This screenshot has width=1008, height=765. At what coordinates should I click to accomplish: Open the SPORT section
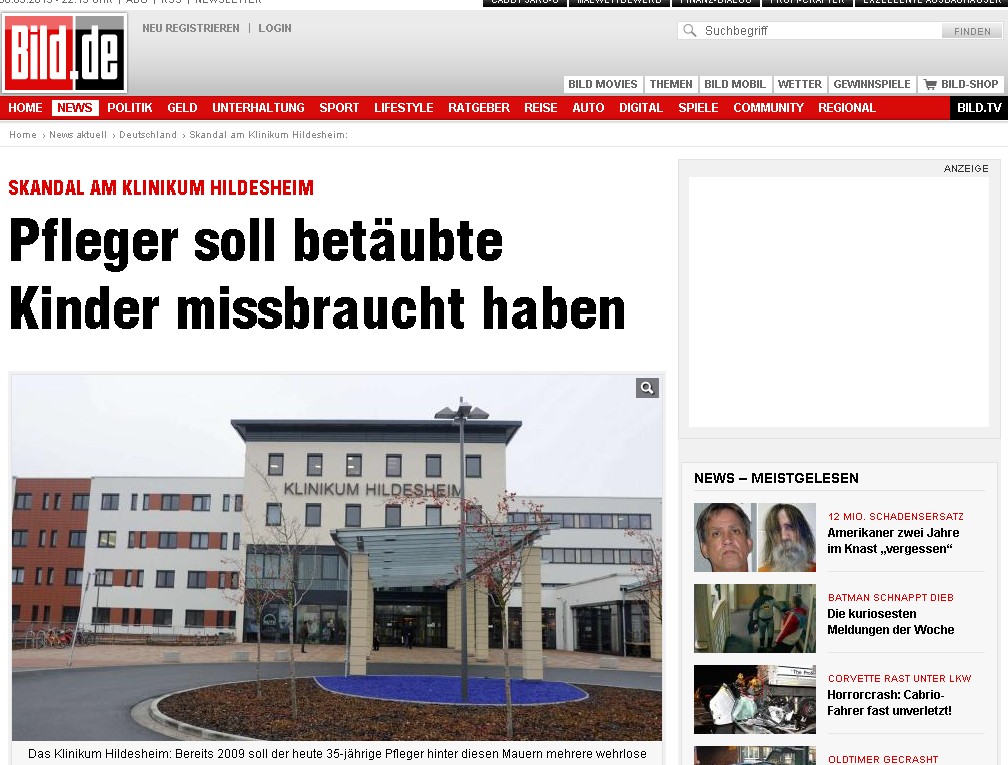(339, 108)
